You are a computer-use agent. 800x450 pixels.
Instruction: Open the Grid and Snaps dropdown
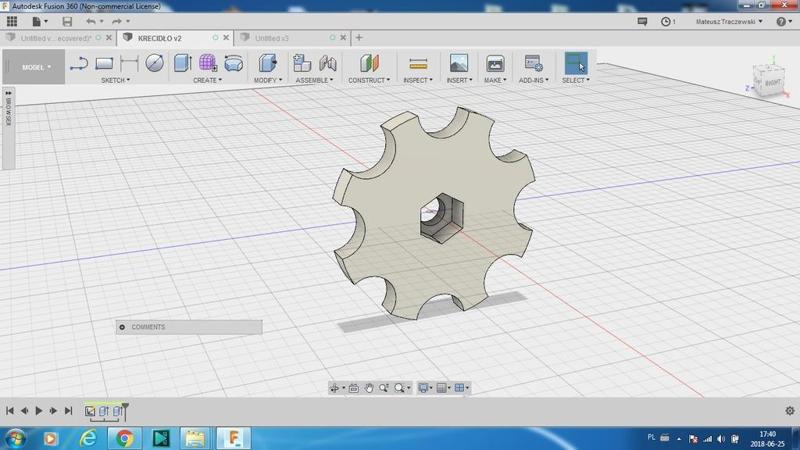pyautogui.click(x=443, y=388)
